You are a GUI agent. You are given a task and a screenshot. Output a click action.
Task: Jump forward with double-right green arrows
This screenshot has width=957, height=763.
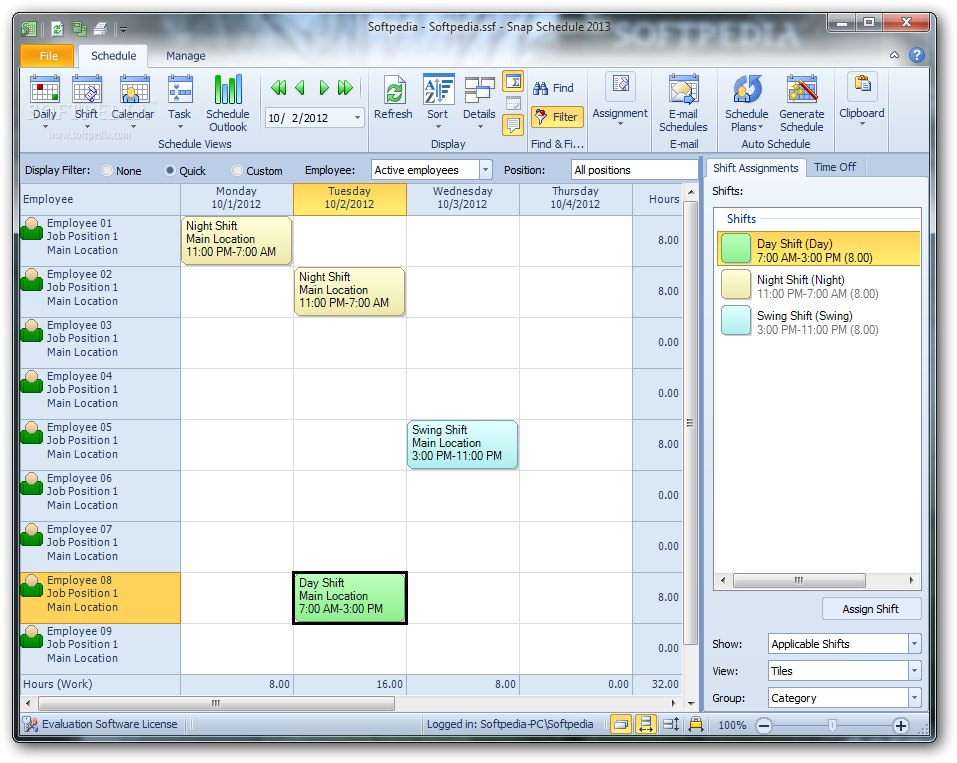[345, 88]
